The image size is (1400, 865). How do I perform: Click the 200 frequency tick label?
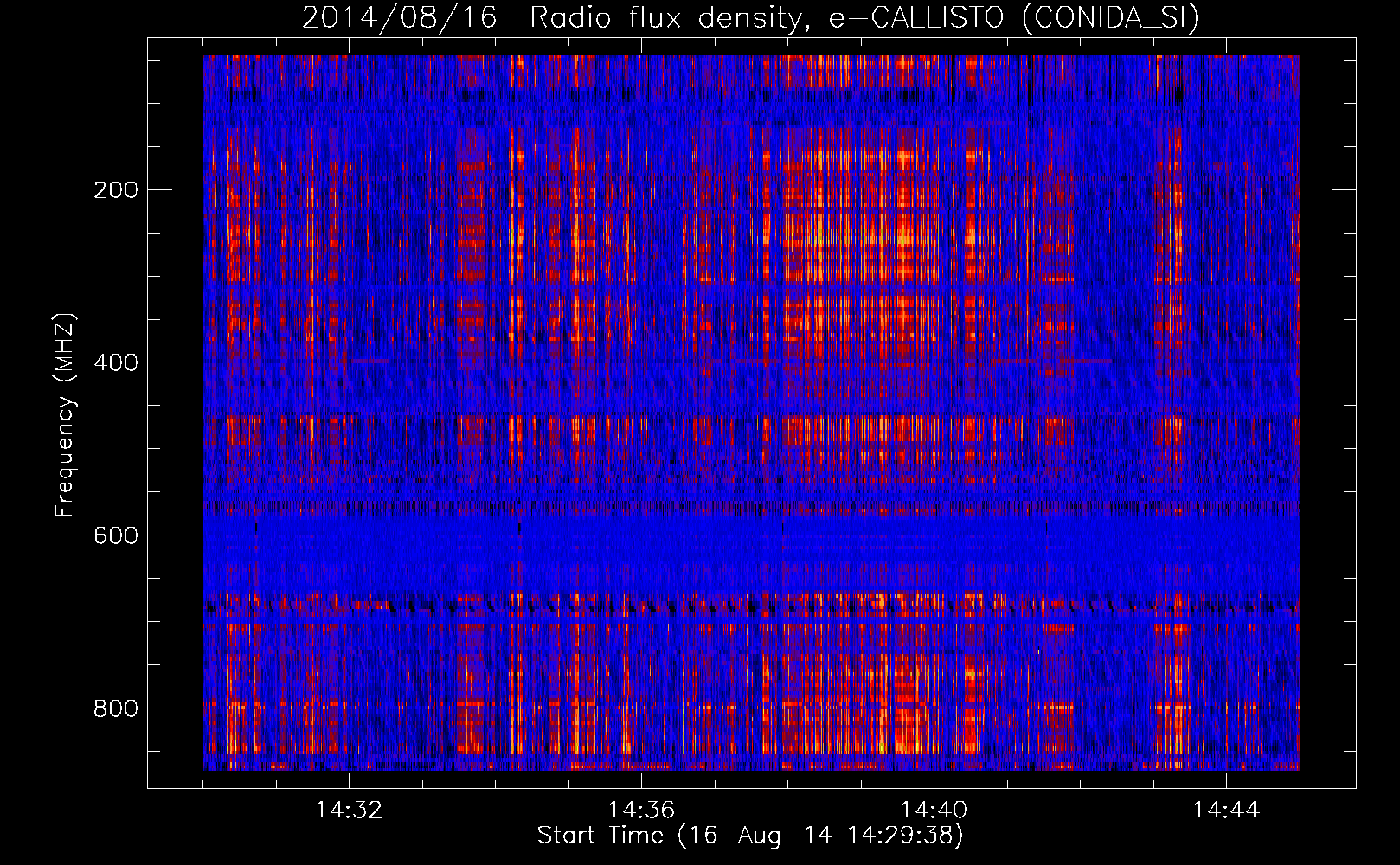[x=116, y=189]
